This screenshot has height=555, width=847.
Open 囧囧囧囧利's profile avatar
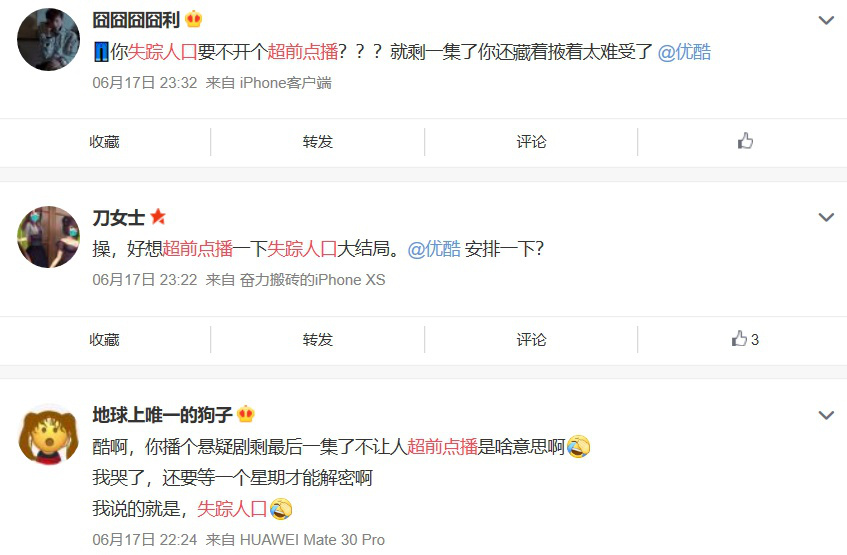click(x=49, y=39)
